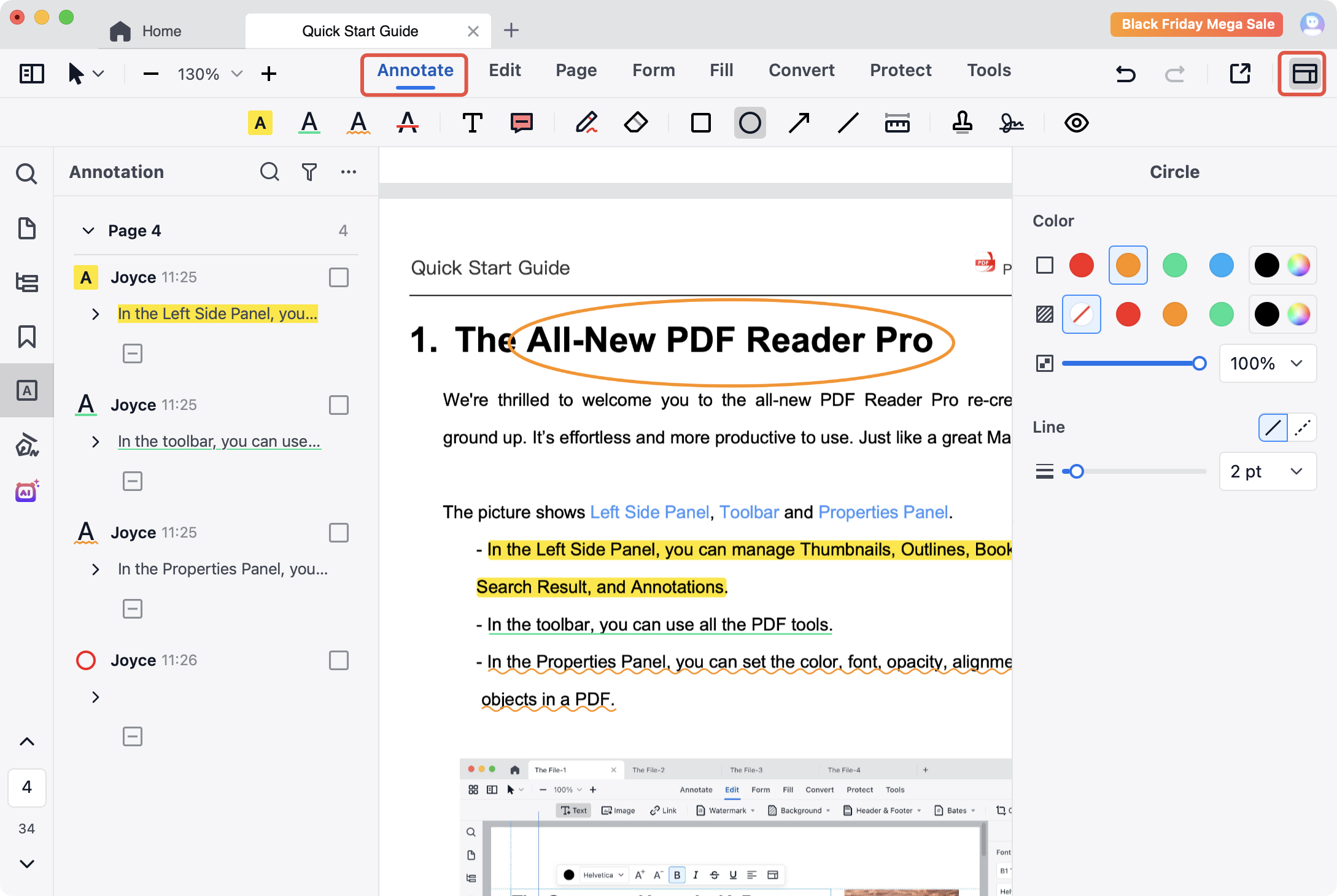
Task: Select the strikethrough annotation tool
Action: [408, 123]
